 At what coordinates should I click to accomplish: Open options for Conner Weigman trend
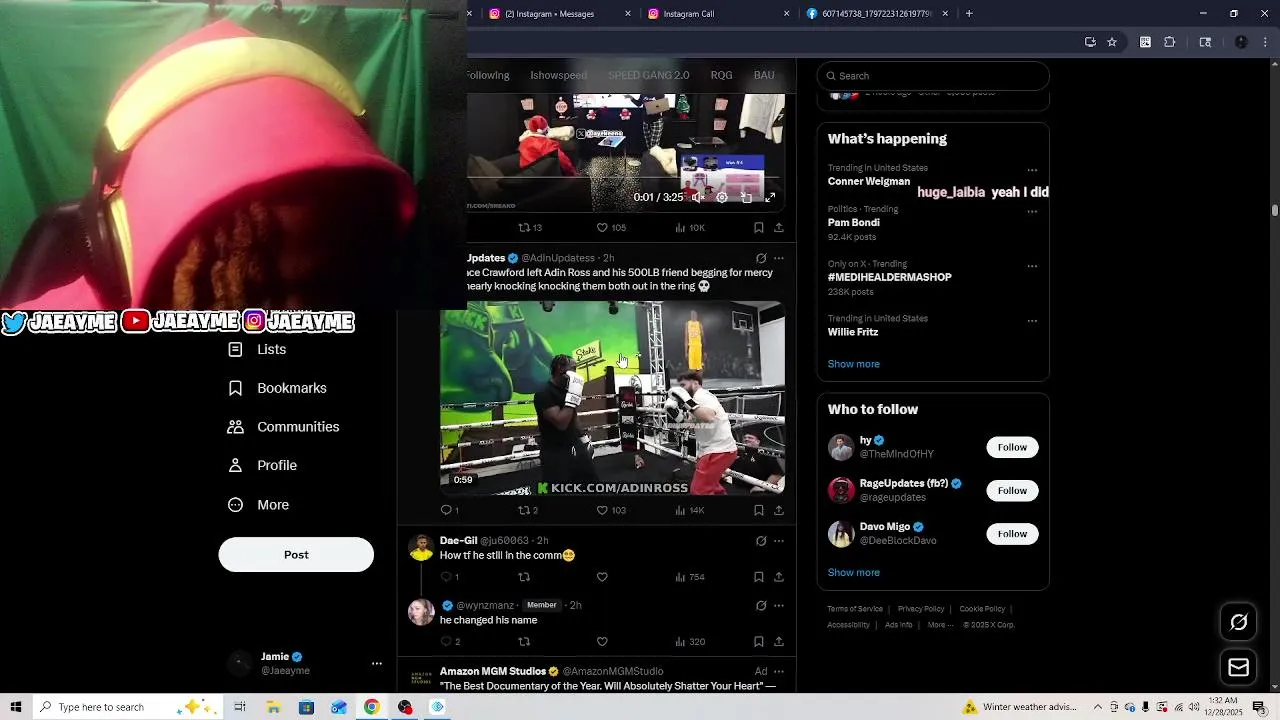click(x=1032, y=170)
